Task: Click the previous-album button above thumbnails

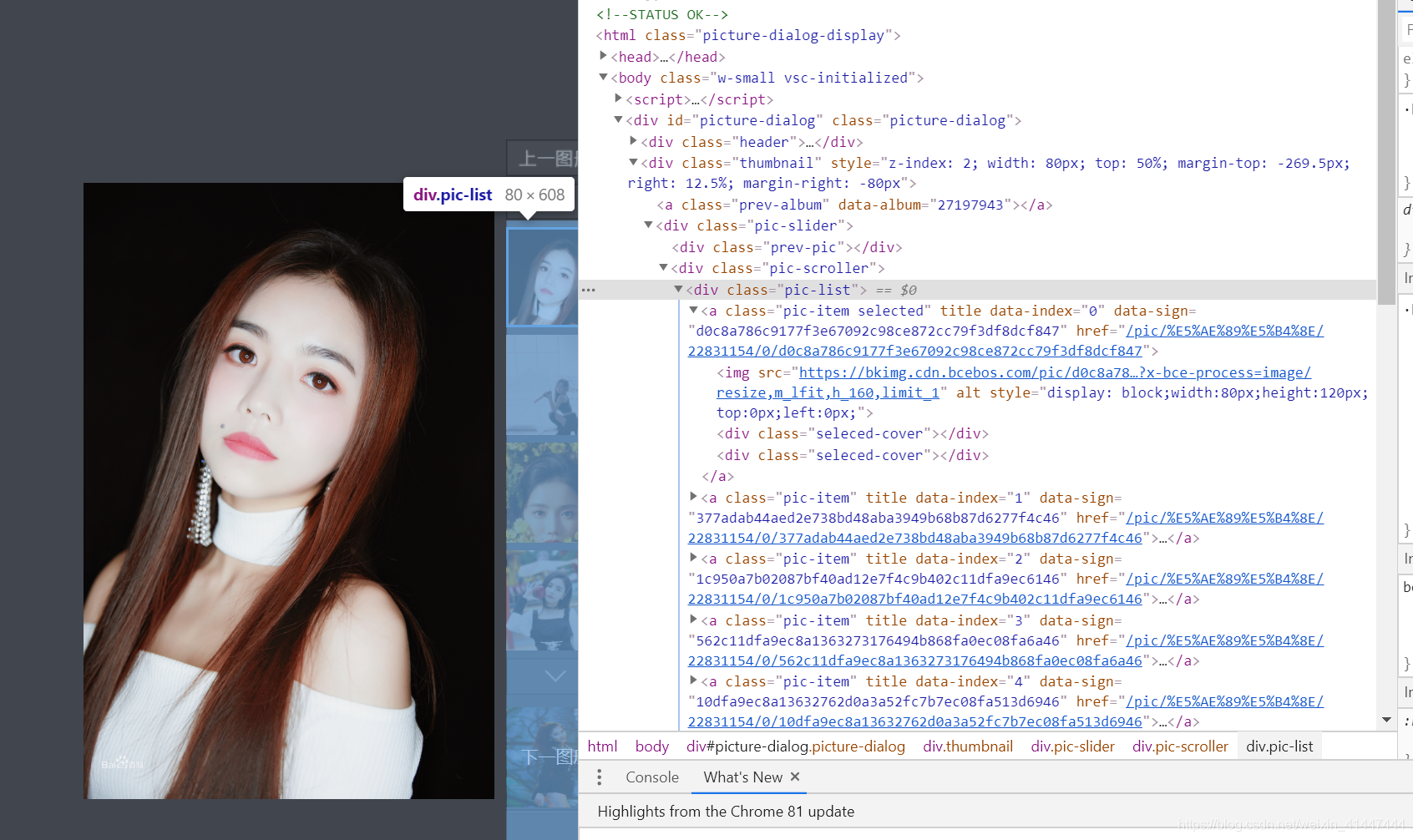Action: tap(543, 158)
